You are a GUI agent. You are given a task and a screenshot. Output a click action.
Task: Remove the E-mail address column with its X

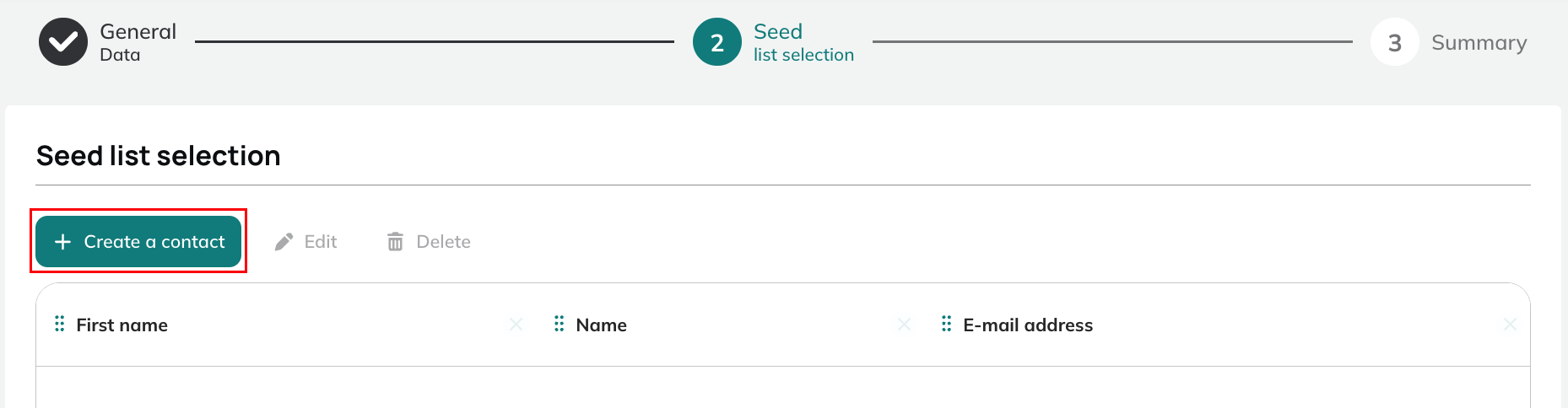[1510, 325]
